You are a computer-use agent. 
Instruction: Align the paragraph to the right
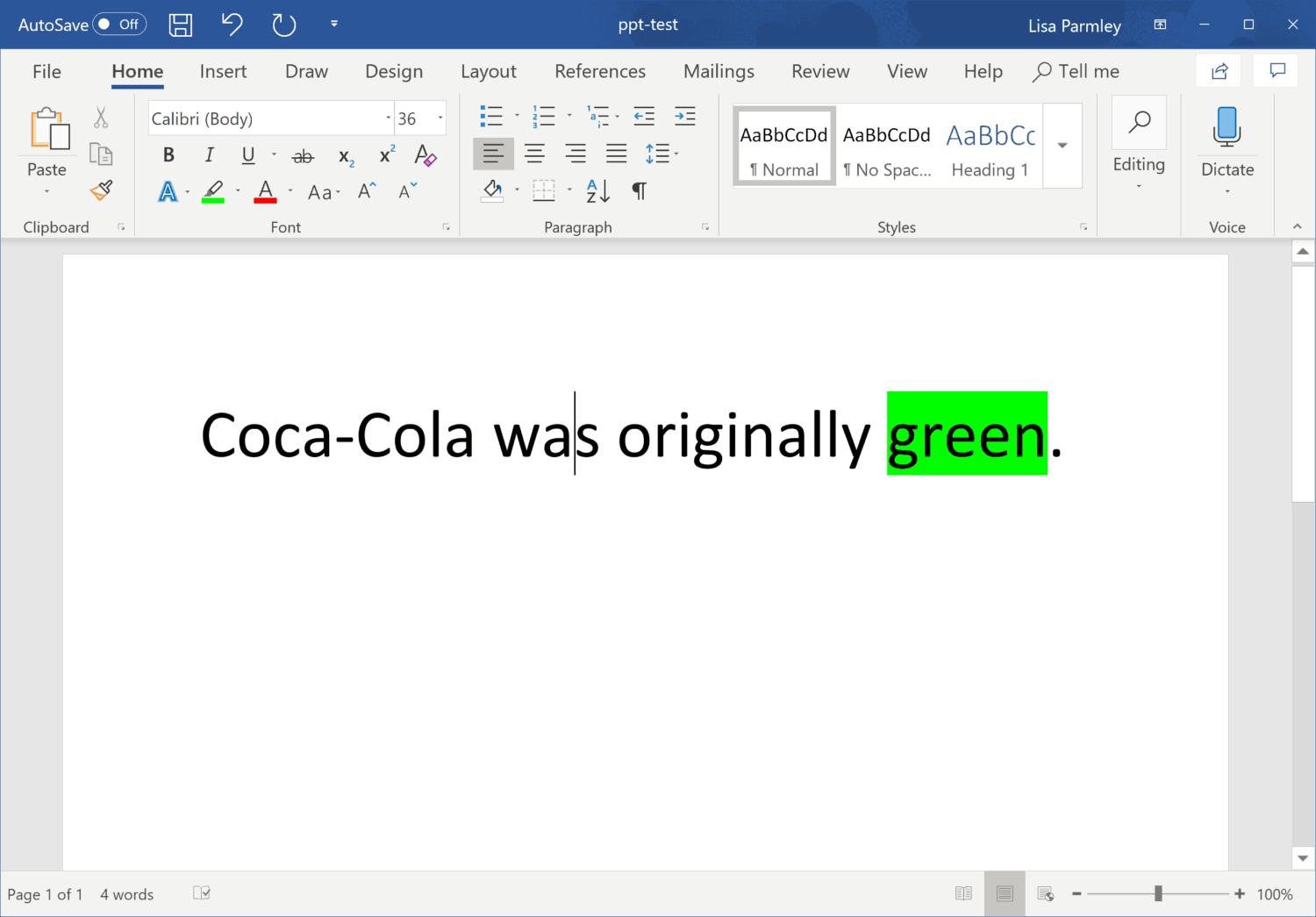pyautogui.click(x=576, y=154)
